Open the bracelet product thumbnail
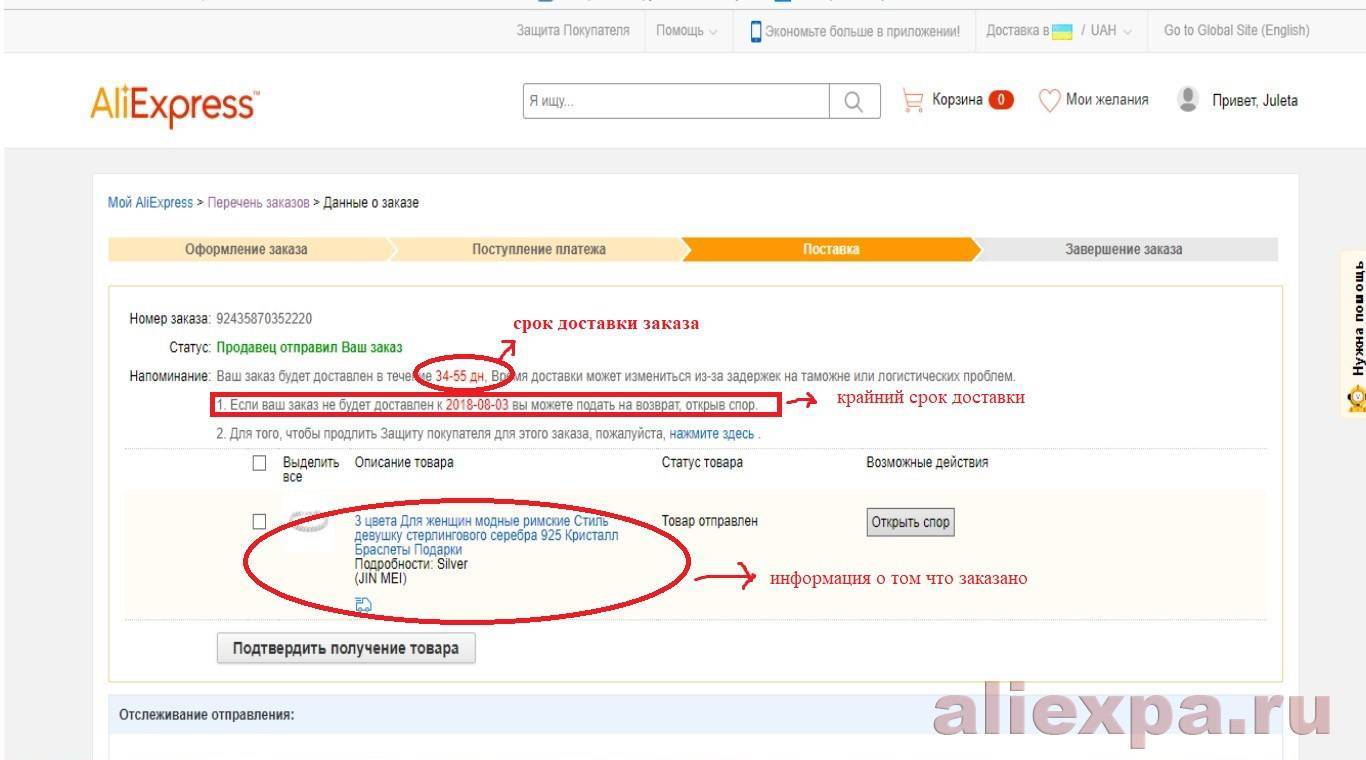This screenshot has width=1366, height=760. coord(309,521)
